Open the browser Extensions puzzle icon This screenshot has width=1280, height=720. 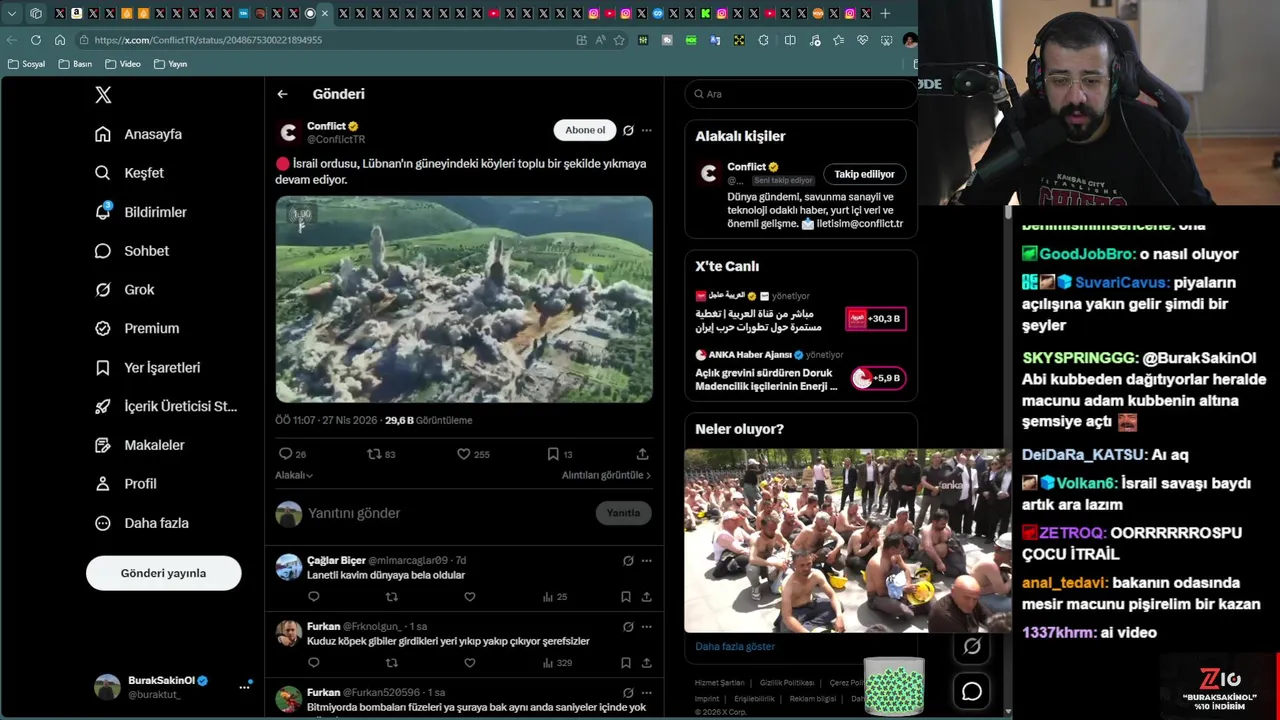click(x=764, y=40)
